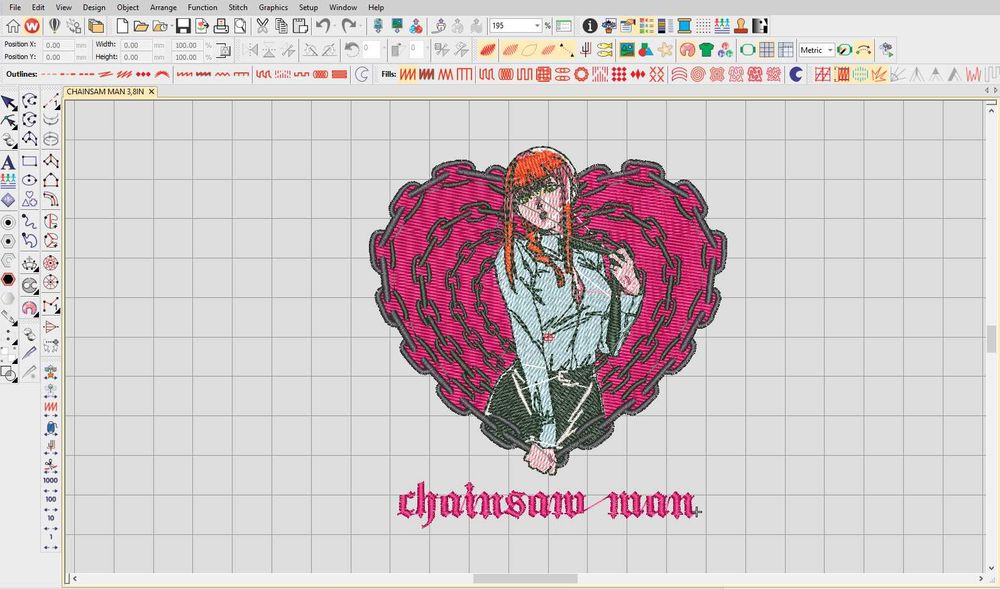Click the Home icon in the toolbar
This screenshot has height=589, width=1000.
(12, 26)
